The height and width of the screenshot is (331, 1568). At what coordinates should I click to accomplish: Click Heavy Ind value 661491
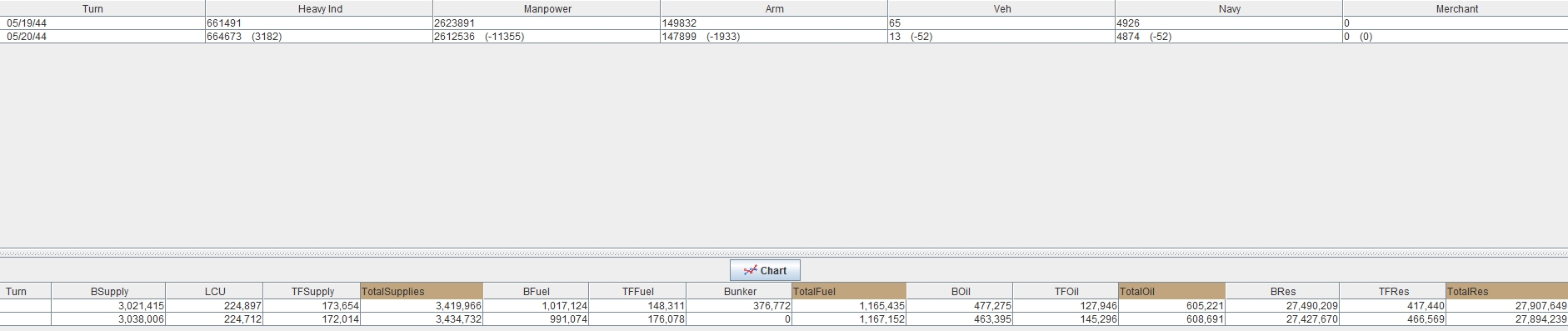[x=225, y=23]
